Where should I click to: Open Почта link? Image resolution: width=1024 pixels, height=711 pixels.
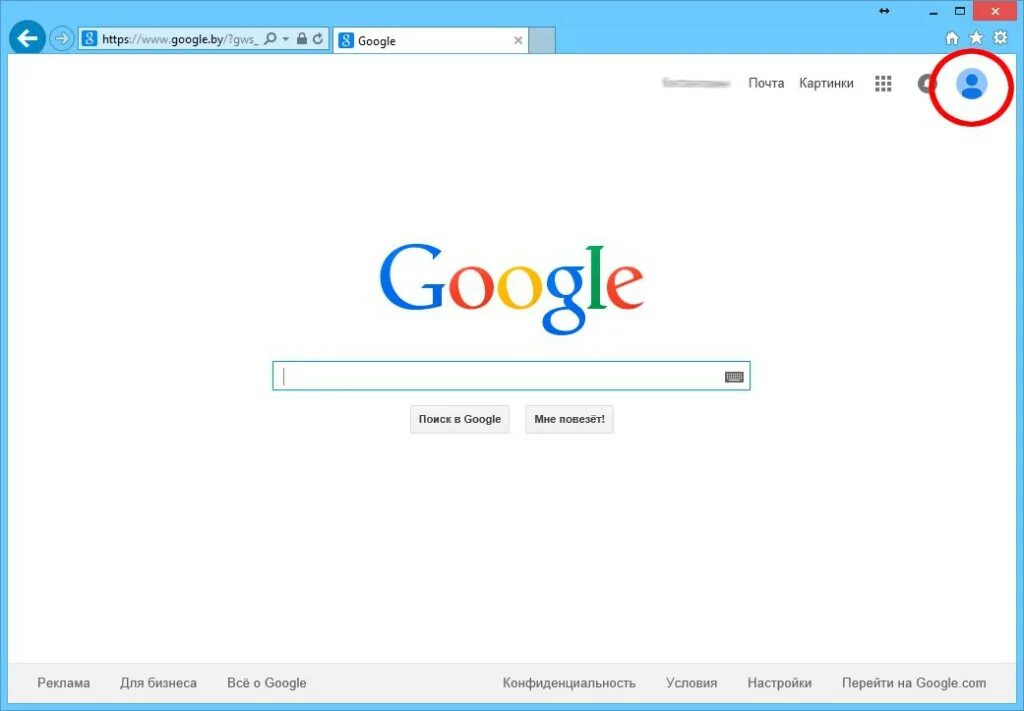[x=766, y=84]
